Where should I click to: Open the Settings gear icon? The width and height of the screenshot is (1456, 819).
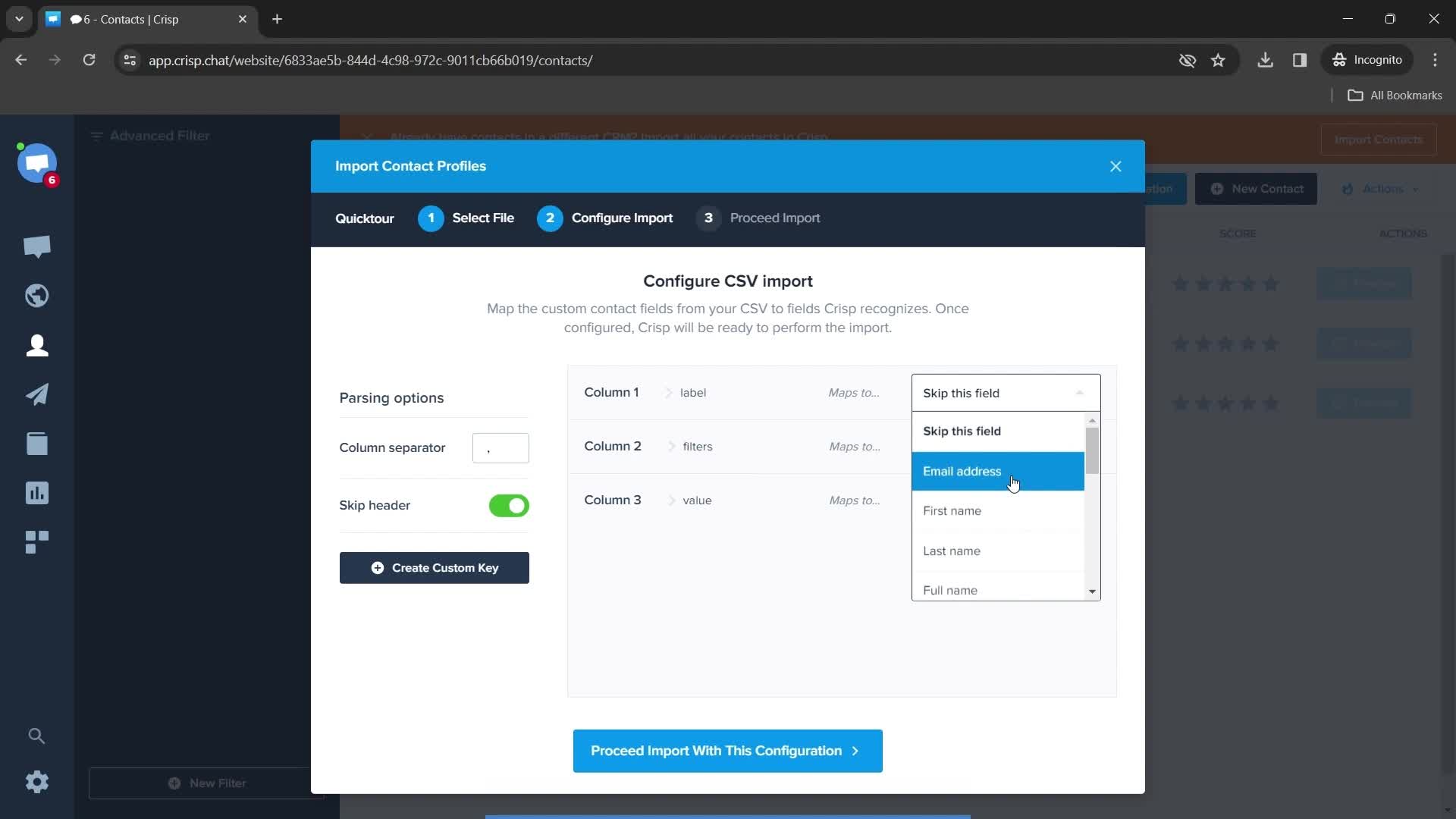(x=37, y=782)
